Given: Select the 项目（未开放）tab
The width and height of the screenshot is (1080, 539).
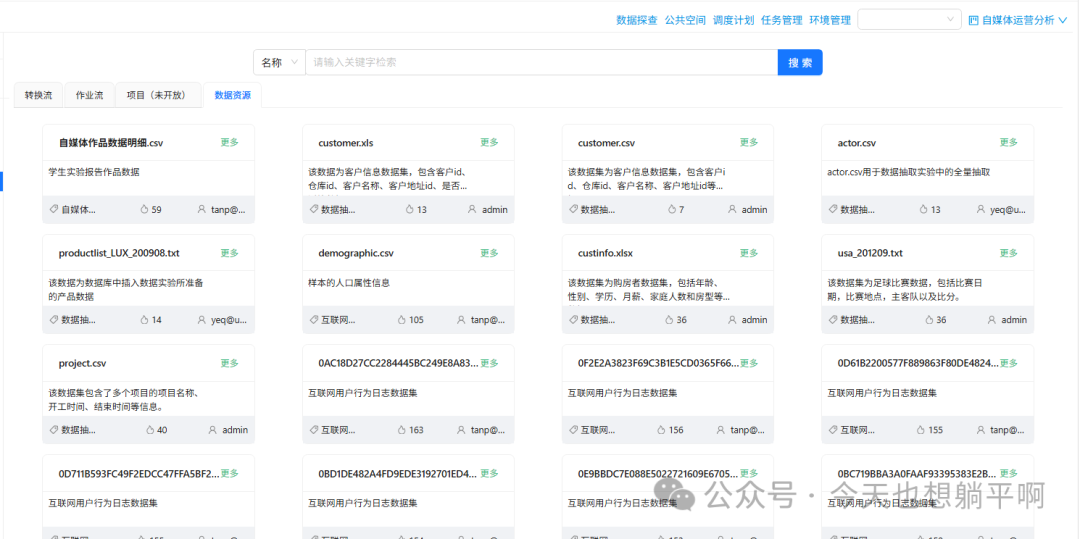Looking at the screenshot, I should pos(158,95).
